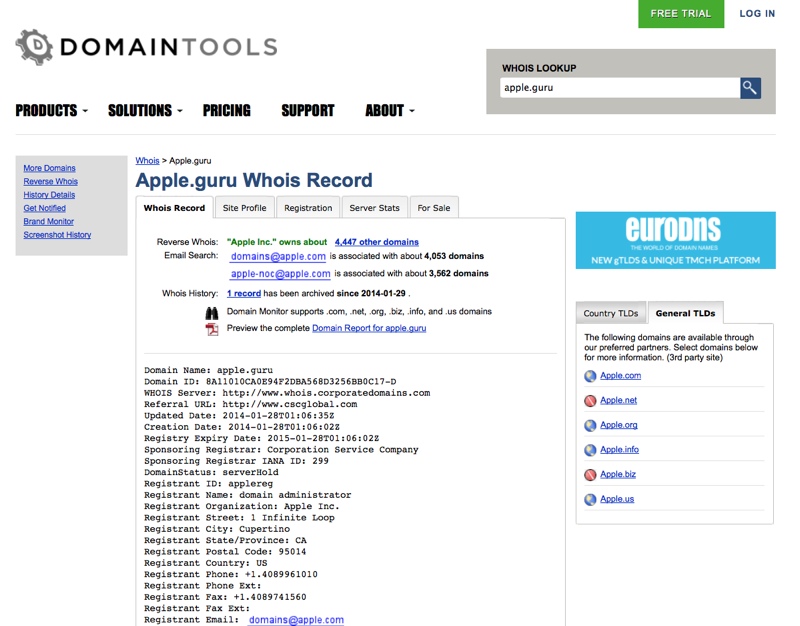Screen dimensions: 800x626
Task: Open the 4,447 other domains link
Action: click(x=377, y=242)
